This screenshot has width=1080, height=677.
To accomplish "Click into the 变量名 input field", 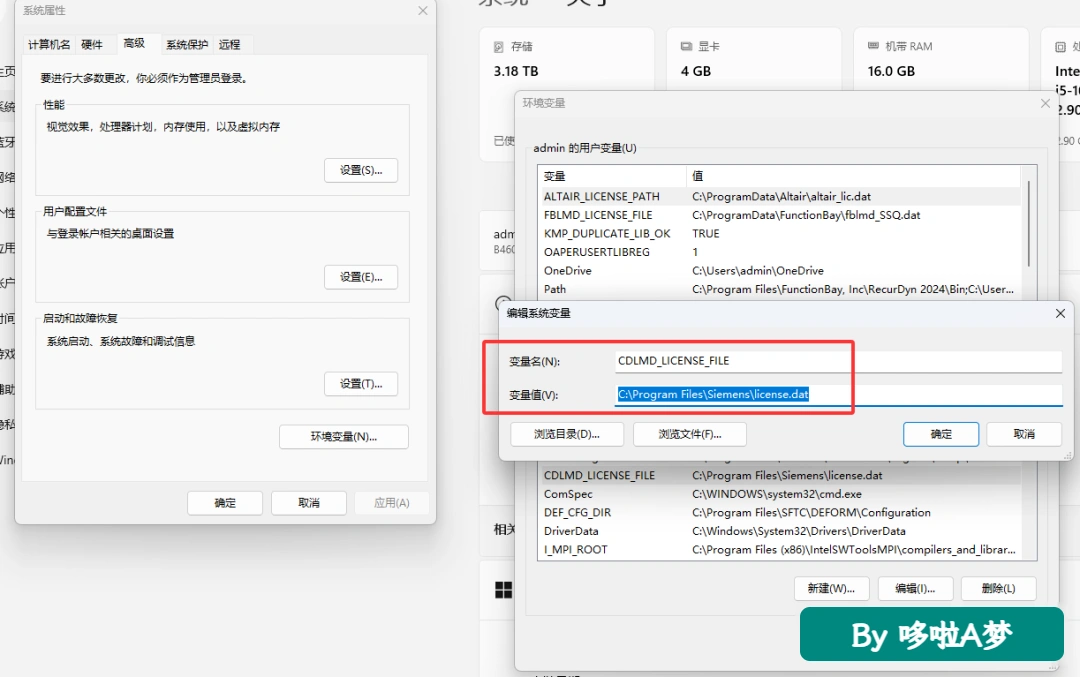I will tap(838, 361).
